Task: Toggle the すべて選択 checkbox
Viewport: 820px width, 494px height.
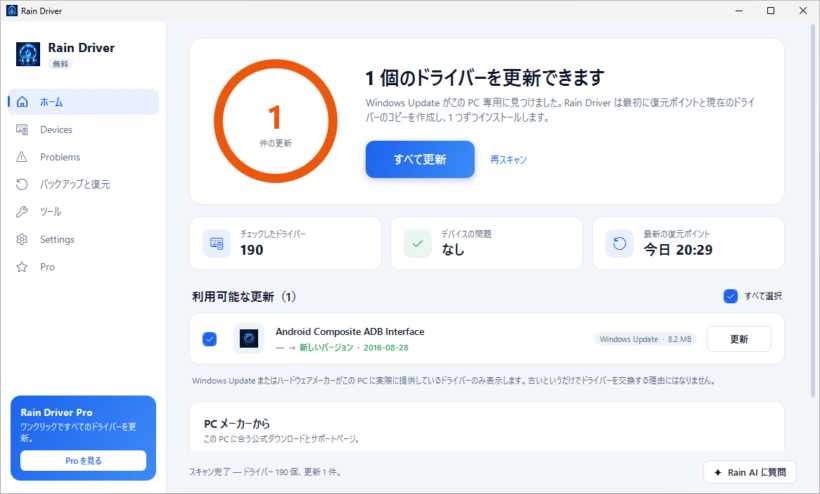Action: [x=731, y=296]
